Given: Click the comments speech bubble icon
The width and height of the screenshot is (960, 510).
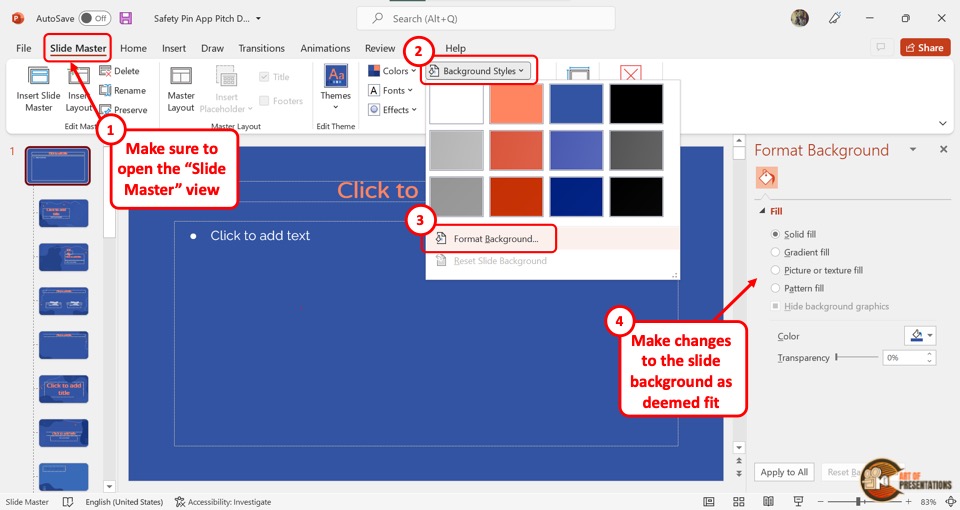Looking at the screenshot, I should coord(880,47).
